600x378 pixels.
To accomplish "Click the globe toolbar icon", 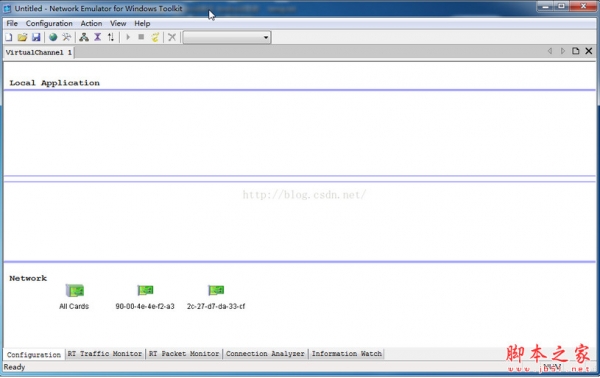I will (53, 37).
